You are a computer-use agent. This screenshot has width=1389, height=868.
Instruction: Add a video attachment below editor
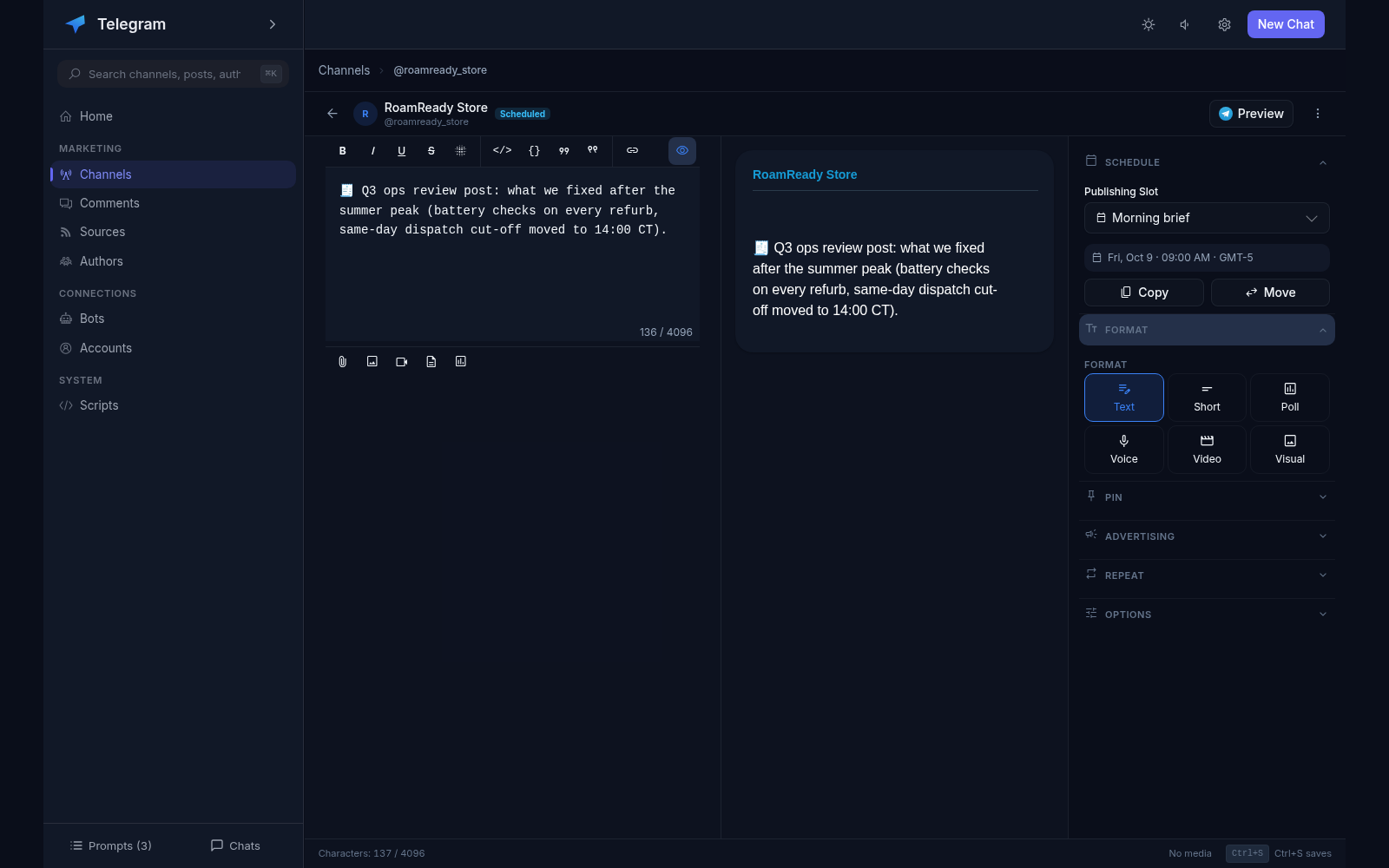pos(402,362)
